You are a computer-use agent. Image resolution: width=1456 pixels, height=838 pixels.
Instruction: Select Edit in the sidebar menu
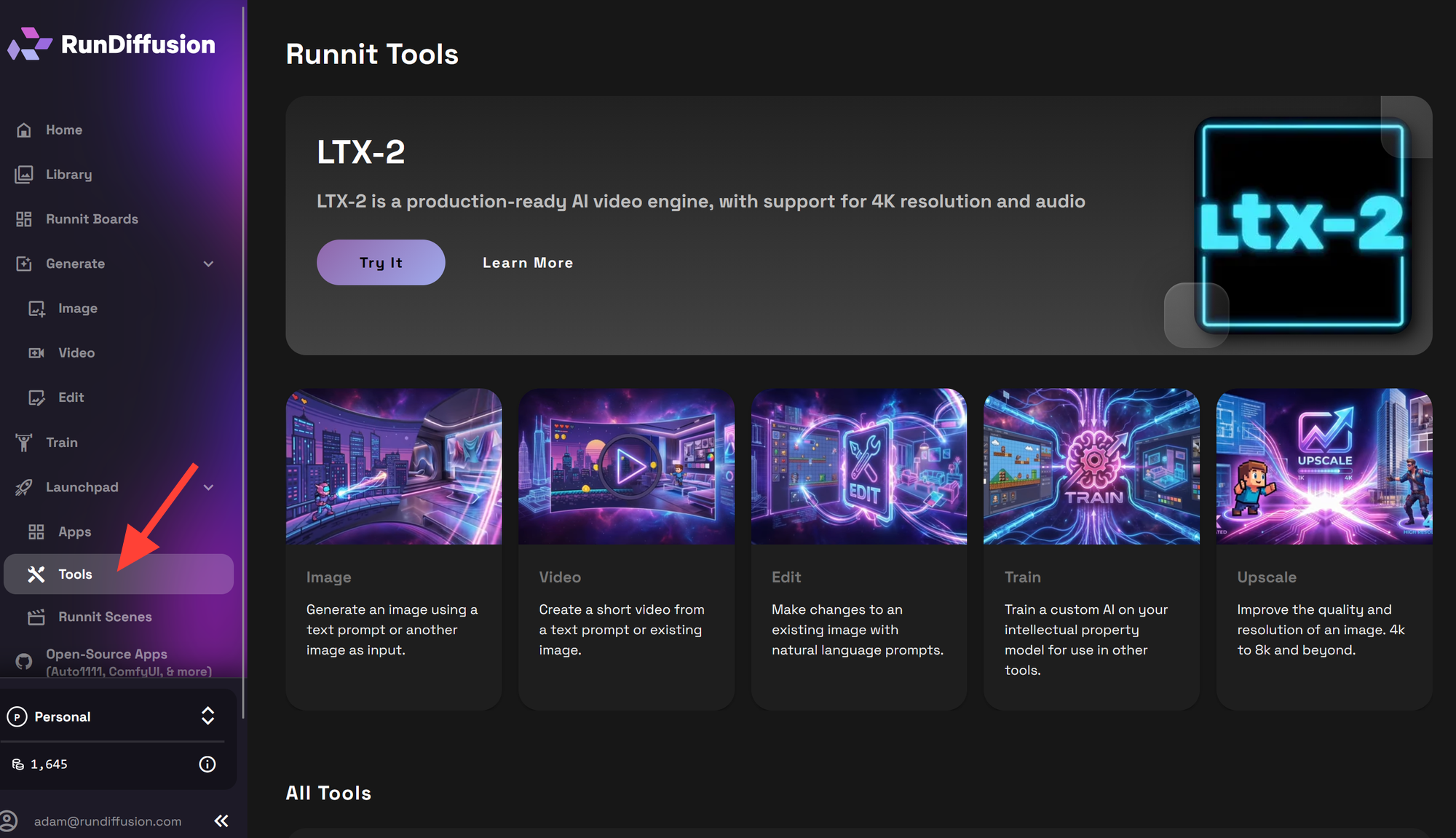[71, 398]
